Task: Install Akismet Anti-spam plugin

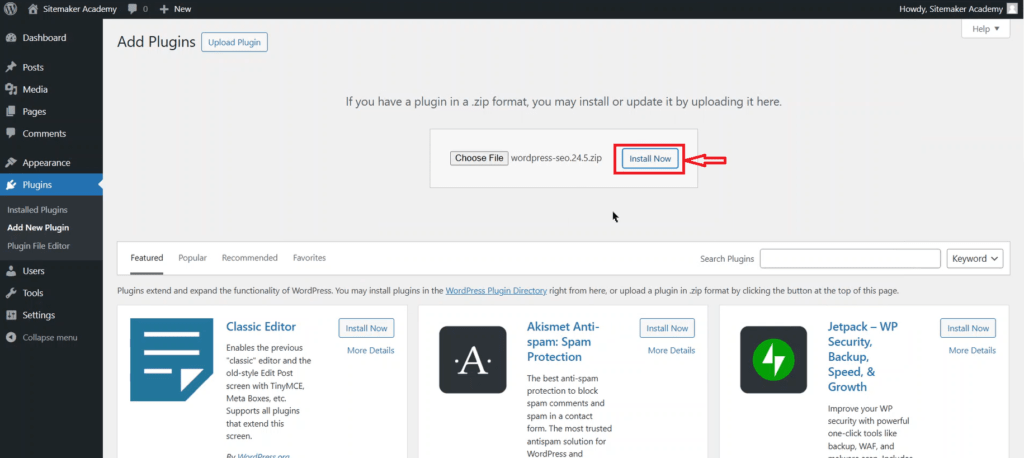Action: click(667, 328)
